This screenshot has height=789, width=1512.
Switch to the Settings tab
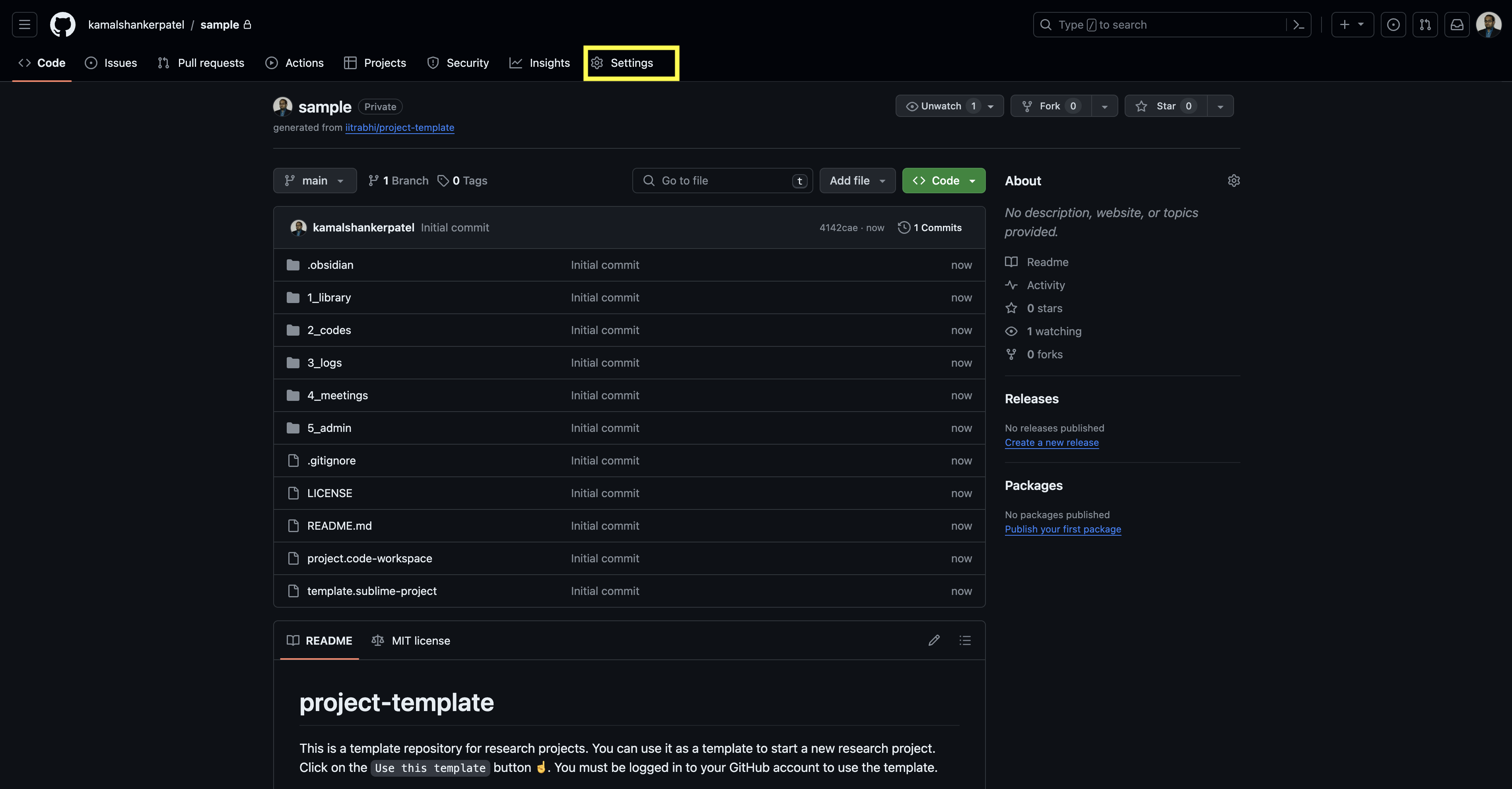point(631,63)
